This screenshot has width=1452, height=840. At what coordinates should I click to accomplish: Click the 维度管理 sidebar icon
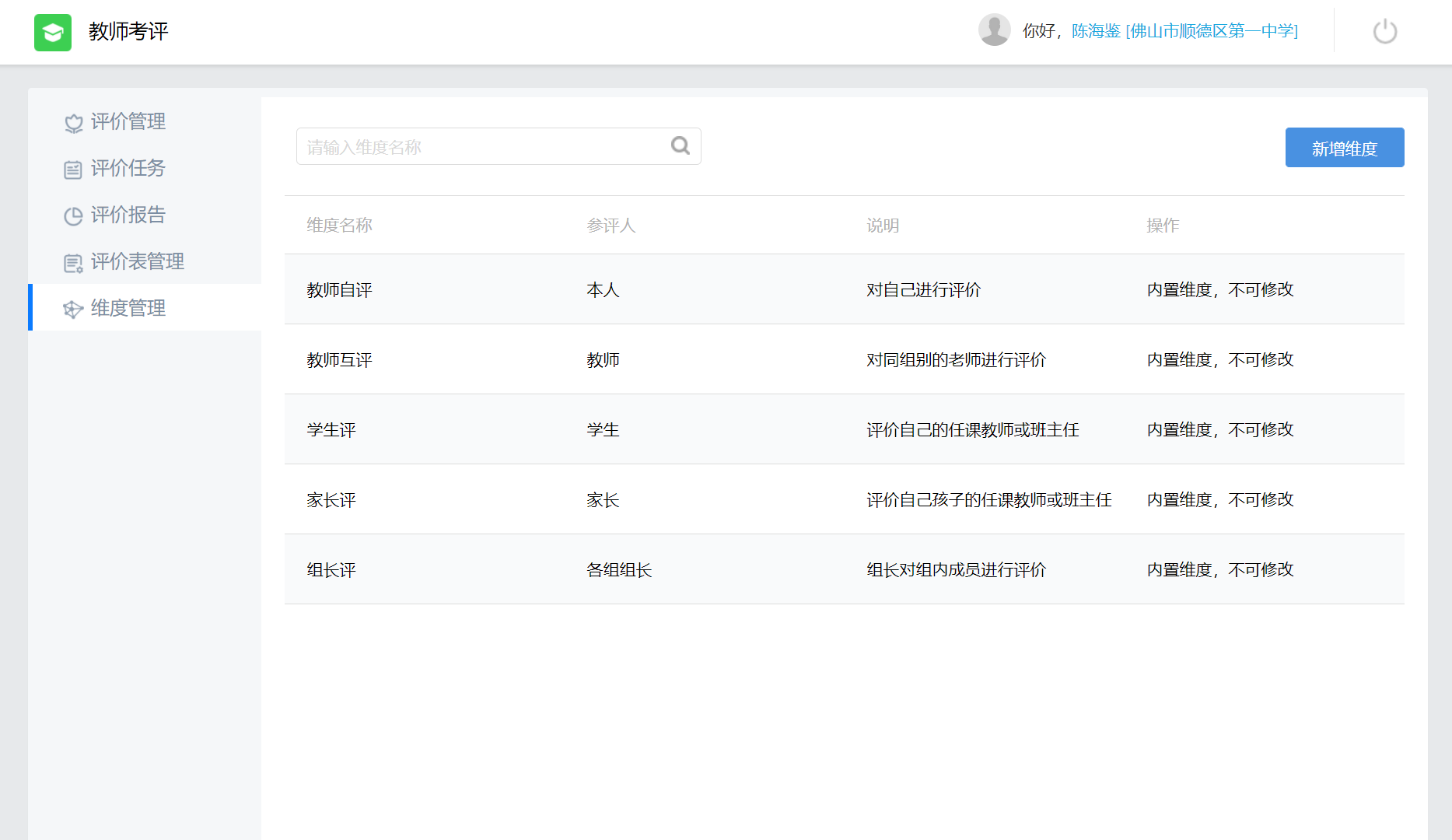pyautogui.click(x=73, y=310)
